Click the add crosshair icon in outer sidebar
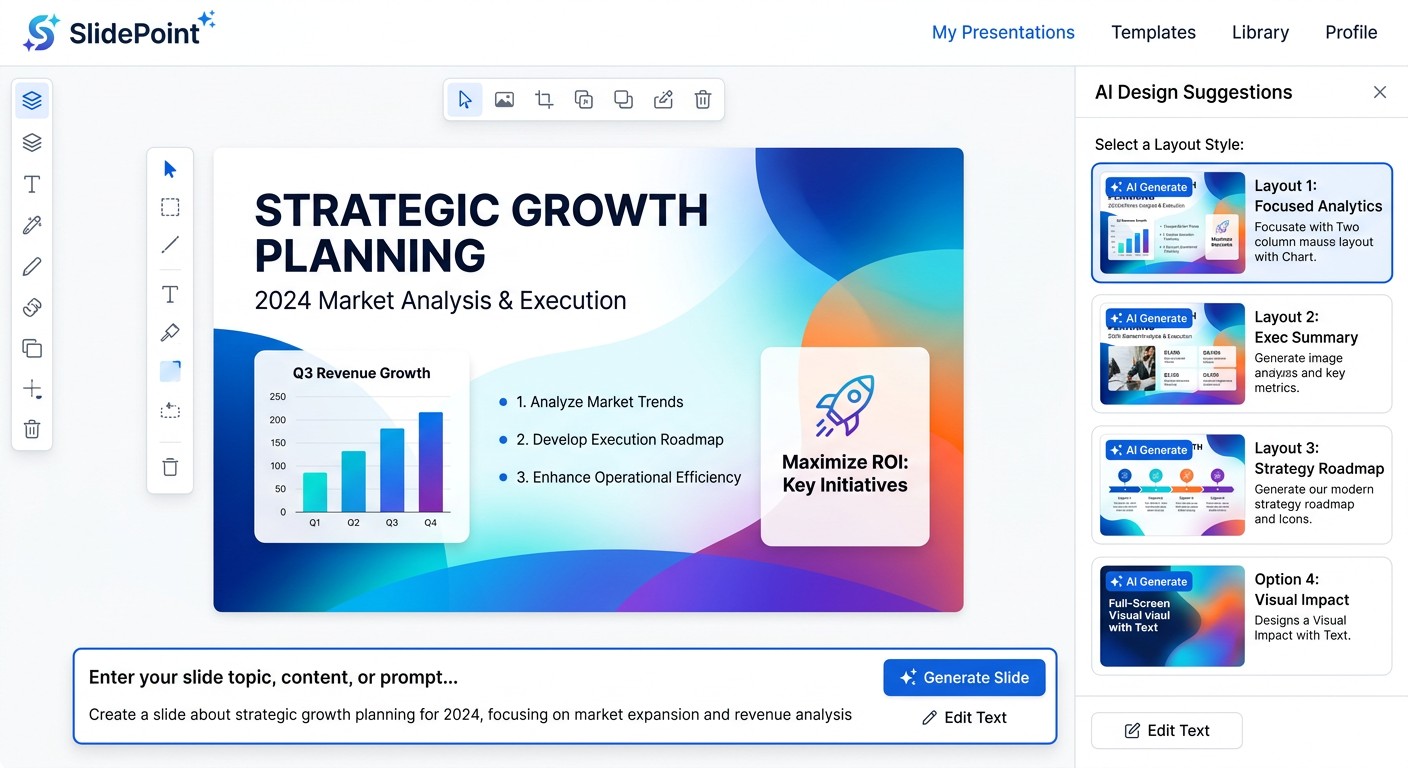 tap(32, 389)
